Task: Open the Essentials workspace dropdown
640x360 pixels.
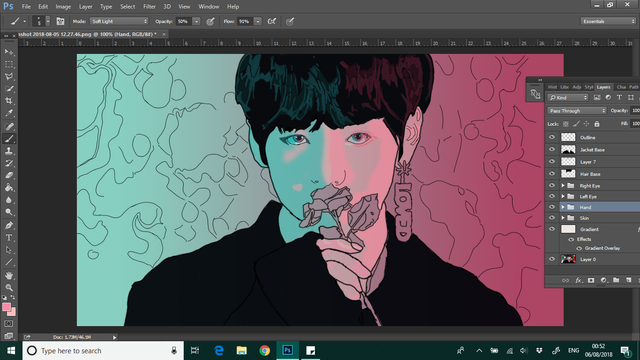Action: point(608,21)
